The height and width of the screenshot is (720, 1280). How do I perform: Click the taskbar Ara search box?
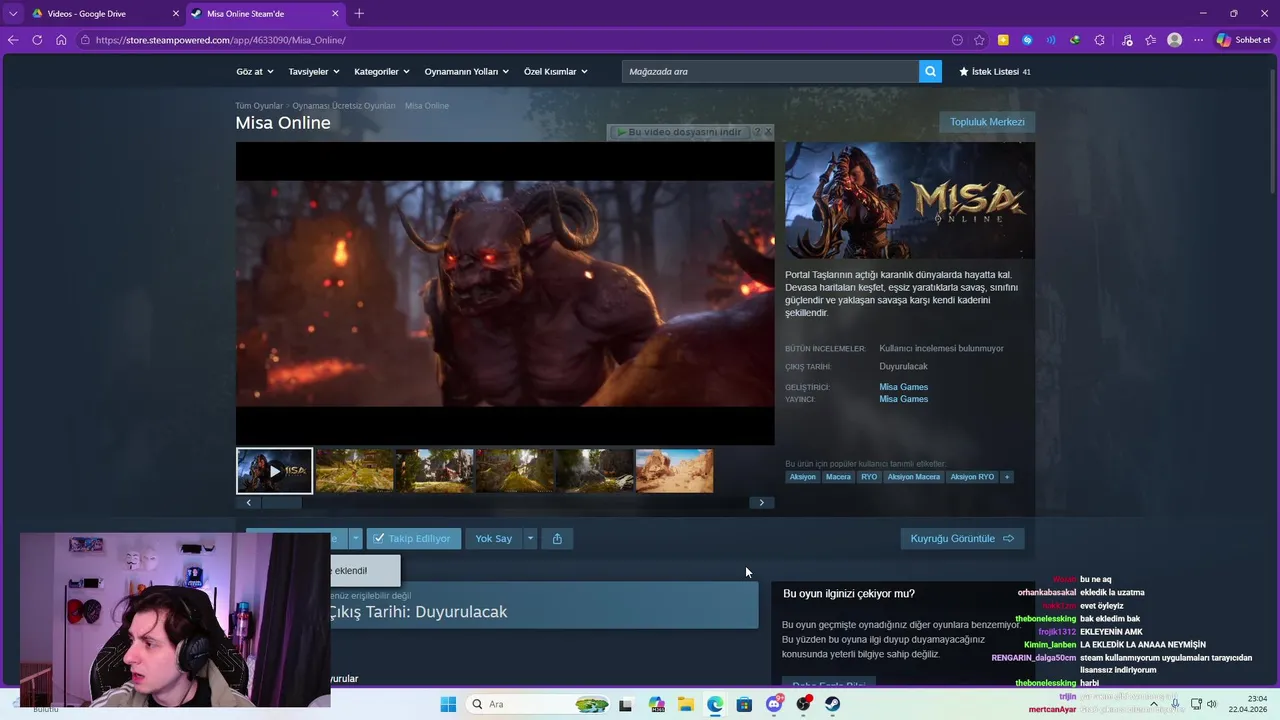538,704
